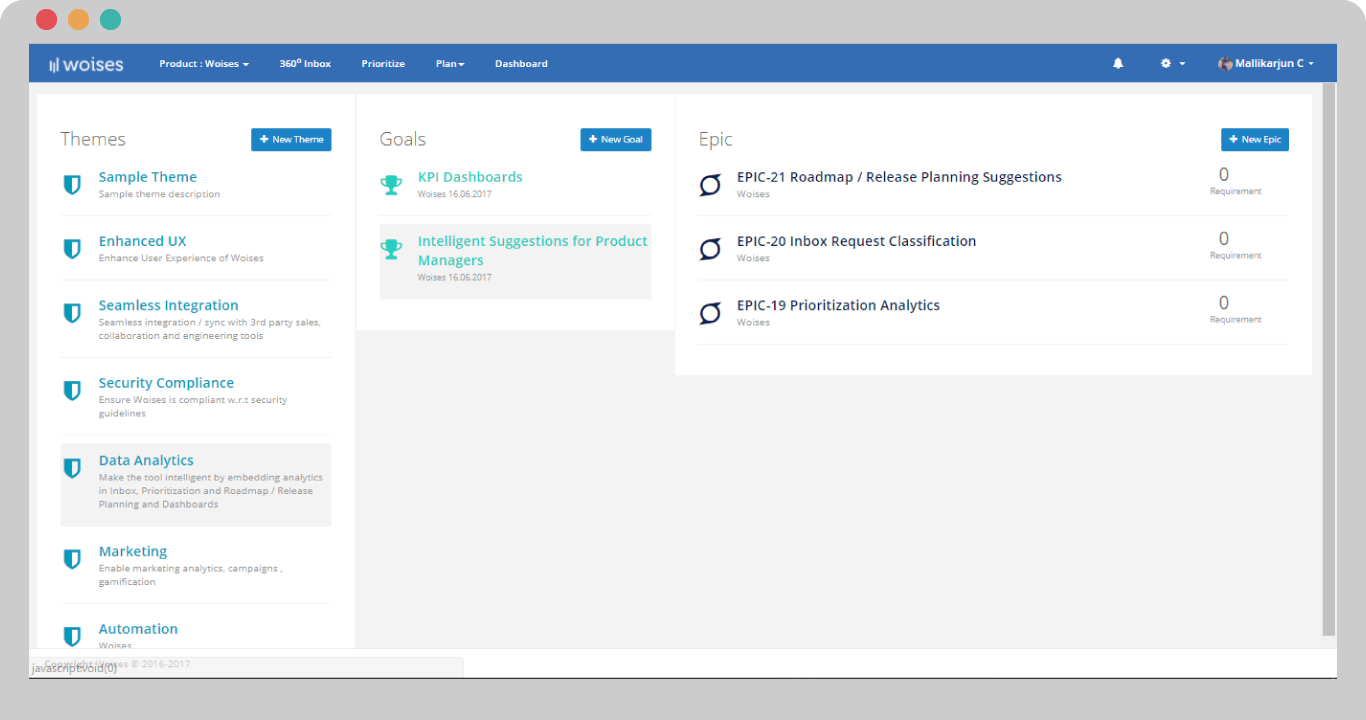Screen dimensions: 1366x720
Task: Click the Mallikarjun C avatar picture
Action: pyautogui.click(x=1225, y=63)
